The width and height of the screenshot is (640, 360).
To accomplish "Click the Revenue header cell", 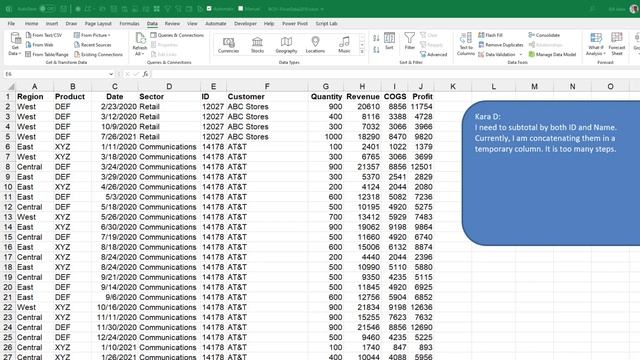I will 362,97.
